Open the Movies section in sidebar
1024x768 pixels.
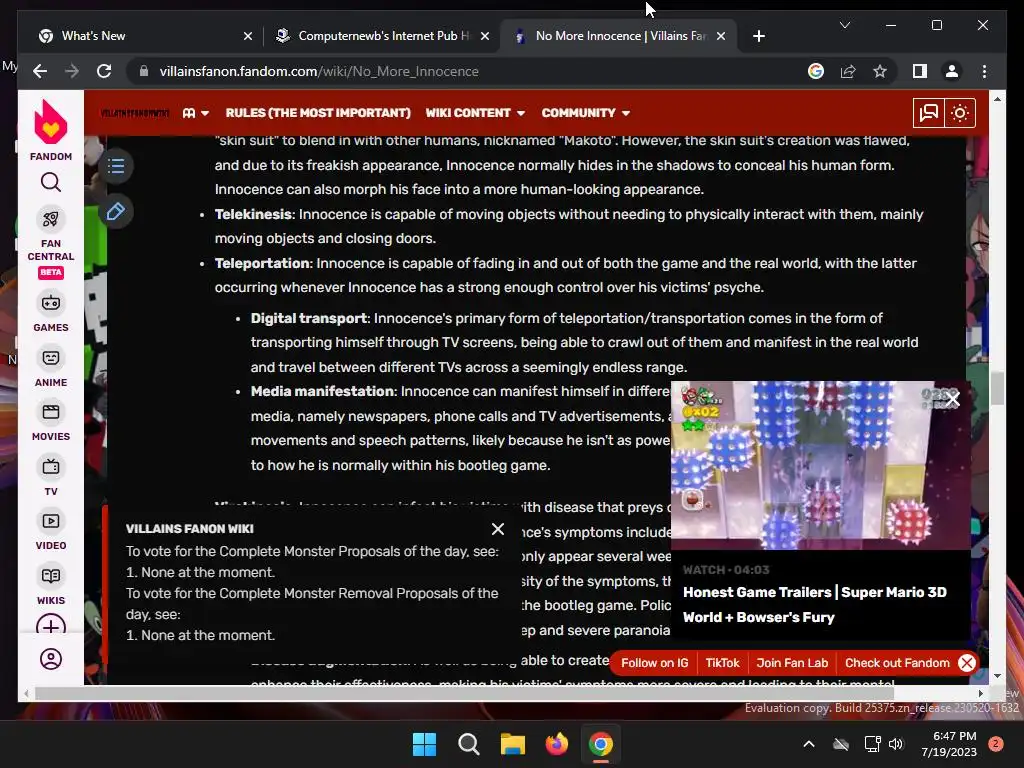tap(51, 422)
